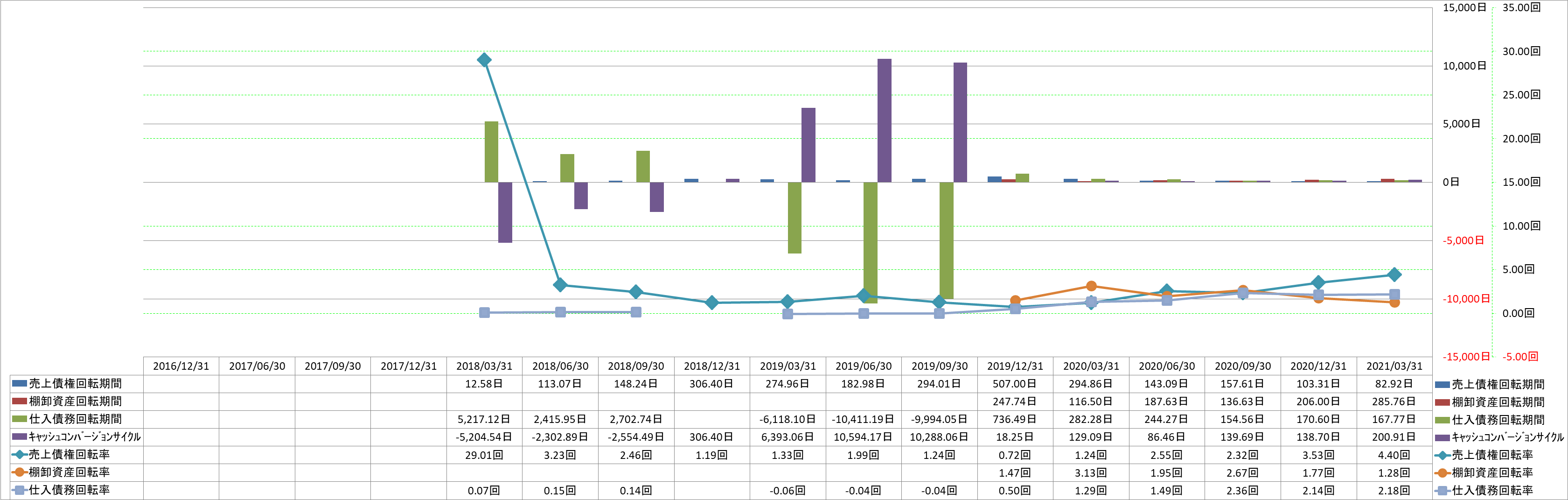This screenshot has height=500, width=1568.
Task: Click the 0.07回 cell
Action: (485, 490)
